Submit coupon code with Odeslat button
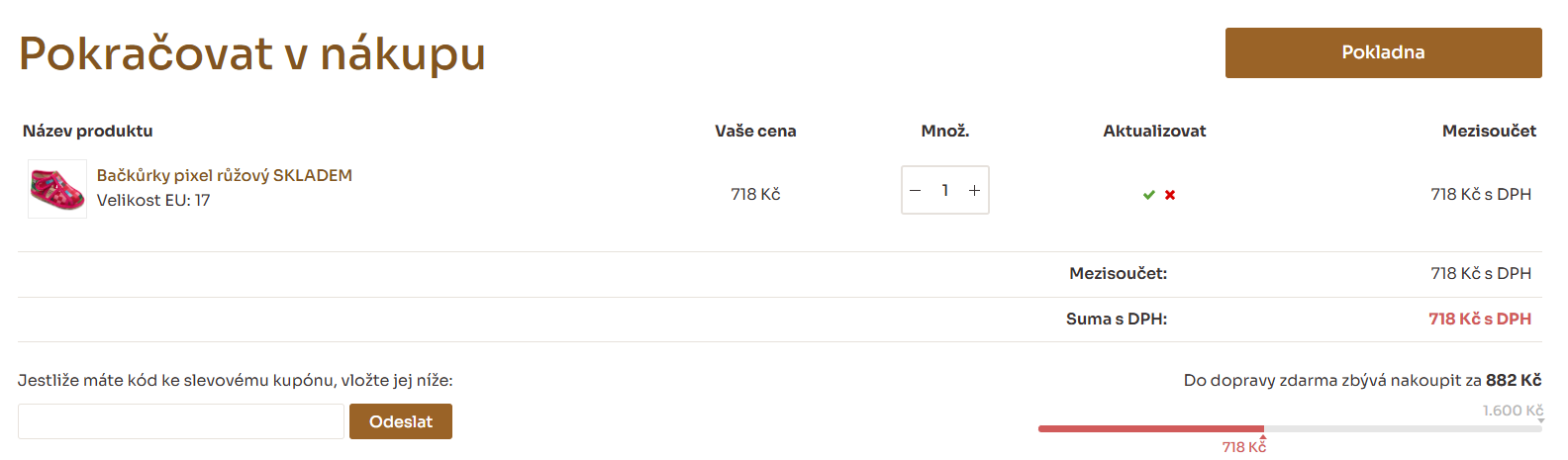1568x460 pixels. click(401, 421)
